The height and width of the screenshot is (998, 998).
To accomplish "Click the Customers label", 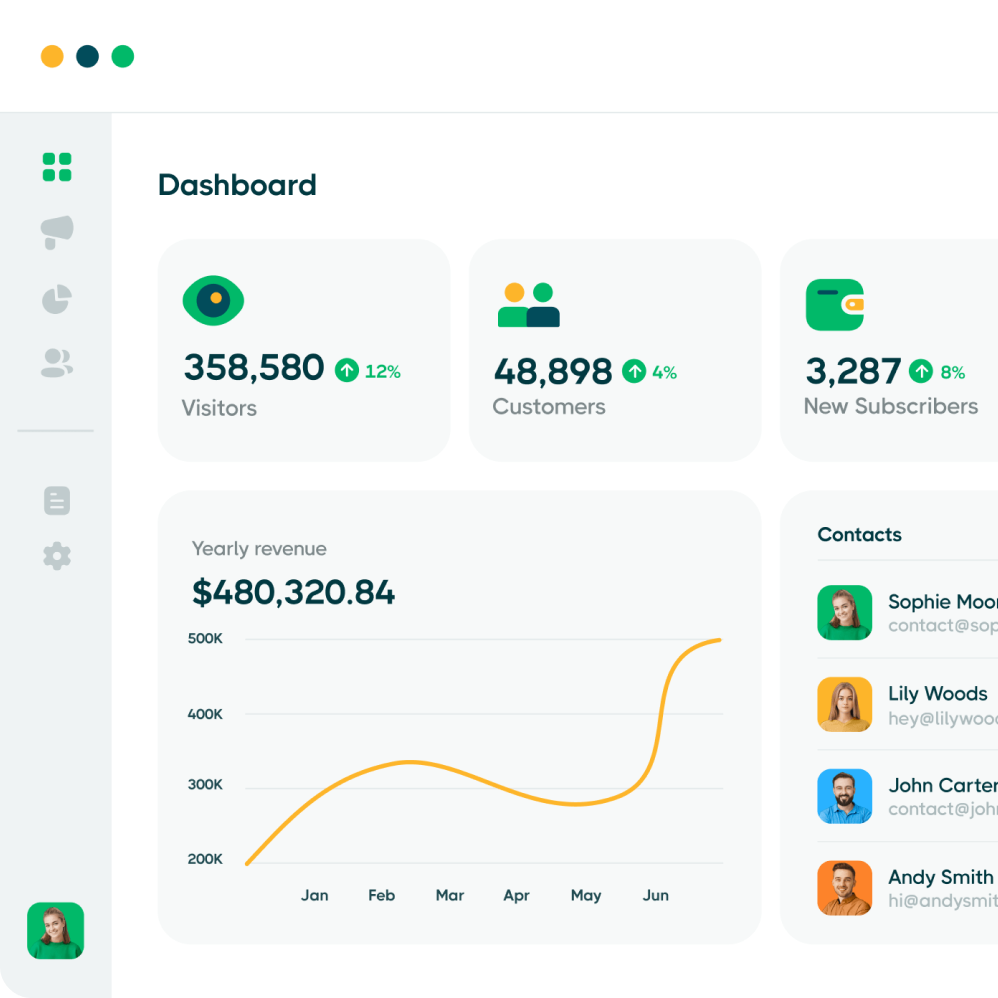I will point(549,407).
